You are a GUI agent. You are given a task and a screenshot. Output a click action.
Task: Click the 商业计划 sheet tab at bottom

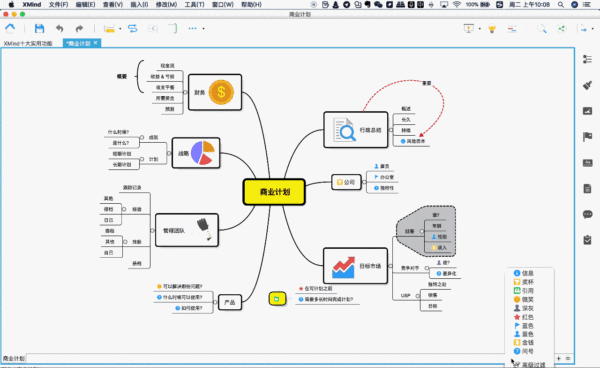click(14, 358)
